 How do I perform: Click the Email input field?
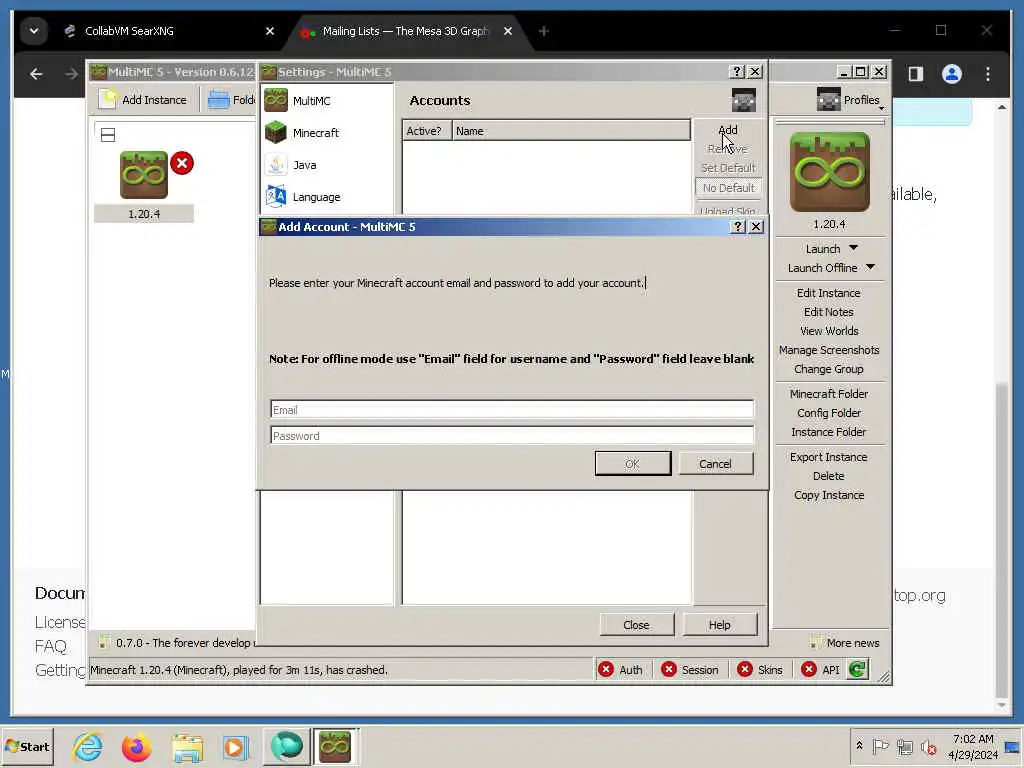pos(512,409)
